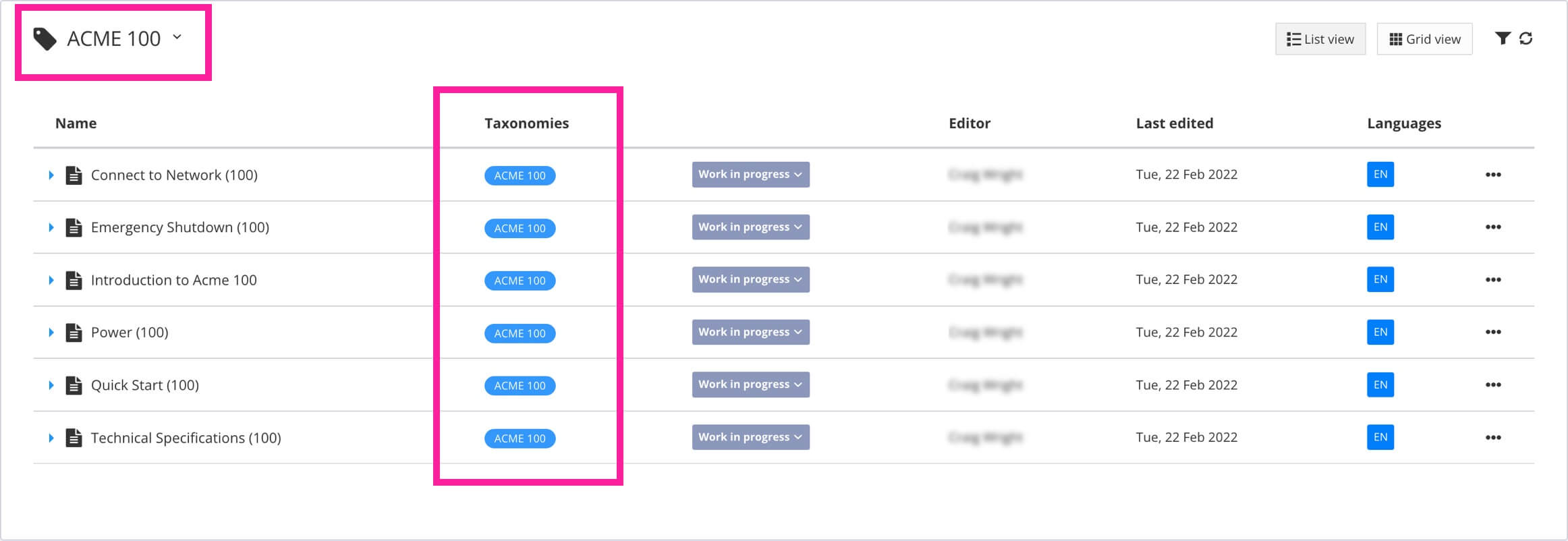Click the EN language badge for Quick Start
The width and height of the screenshot is (1568, 541).
tap(1380, 385)
